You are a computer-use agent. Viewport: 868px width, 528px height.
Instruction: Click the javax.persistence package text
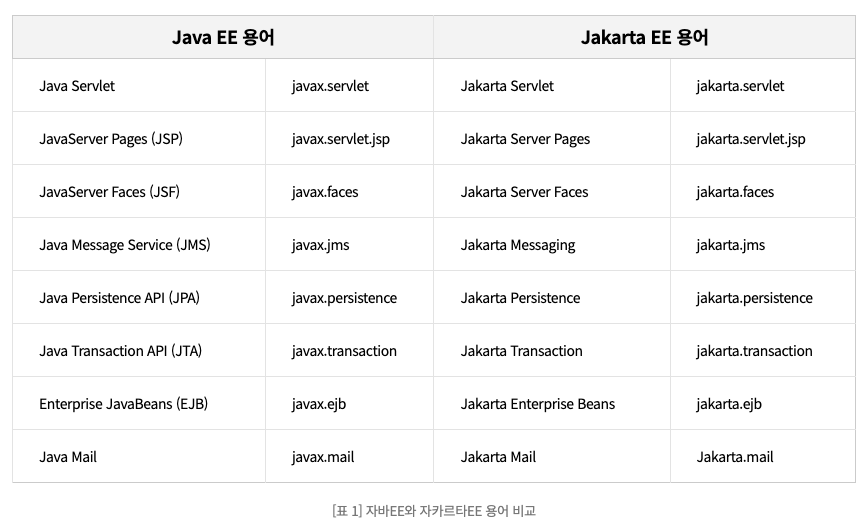click(344, 298)
